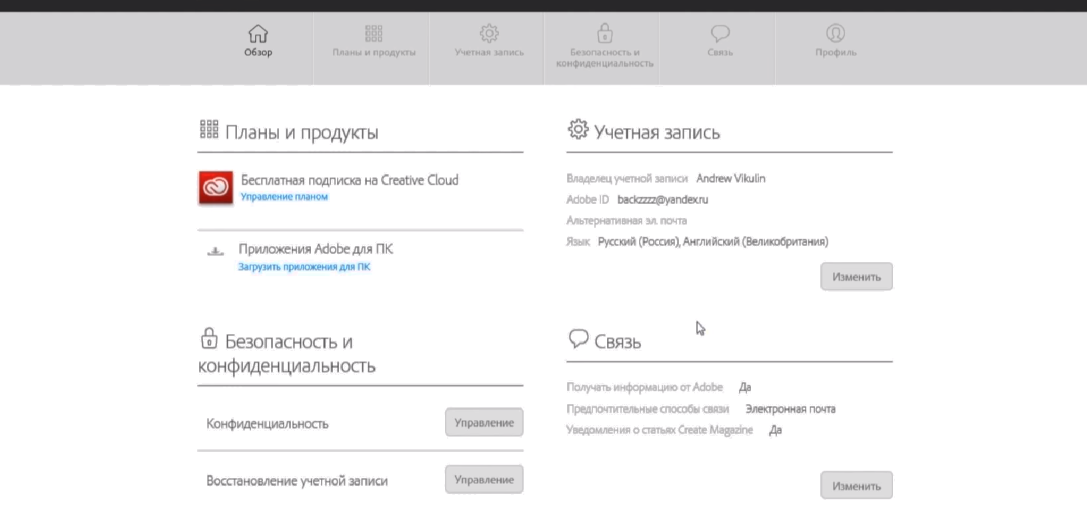Switch to the Обзор tab label
Viewport: 1087px width, 518px height.
pyautogui.click(x=258, y=53)
